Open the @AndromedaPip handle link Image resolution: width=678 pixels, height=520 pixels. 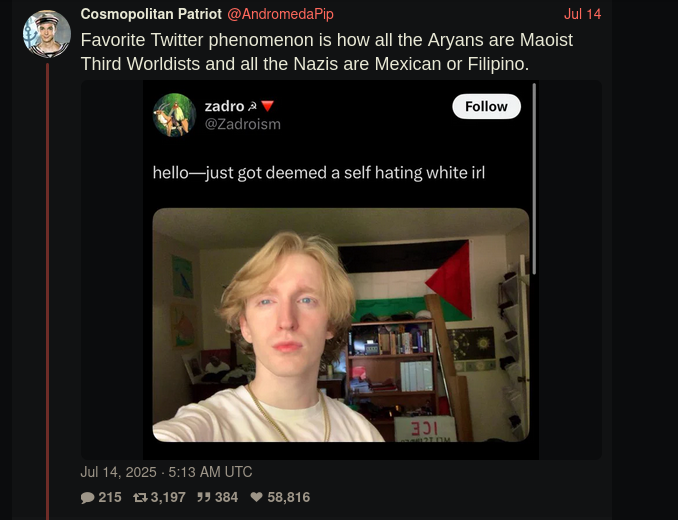280,14
